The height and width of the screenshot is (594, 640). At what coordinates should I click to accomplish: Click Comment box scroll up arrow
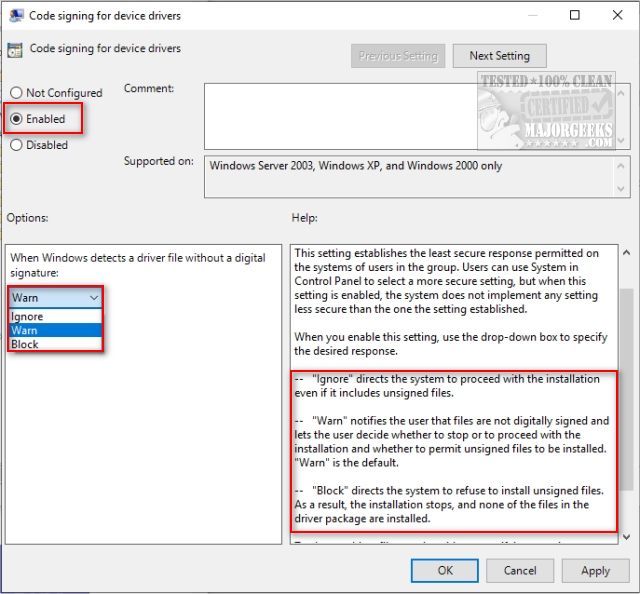pos(621,93)
